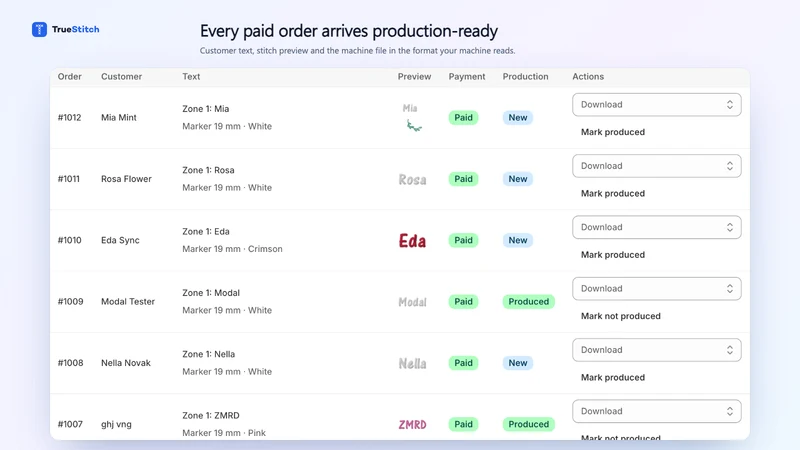Click the 'Marker 19 mm · Crimson' text
800x450 pixels.
click(x=232, y=249)
